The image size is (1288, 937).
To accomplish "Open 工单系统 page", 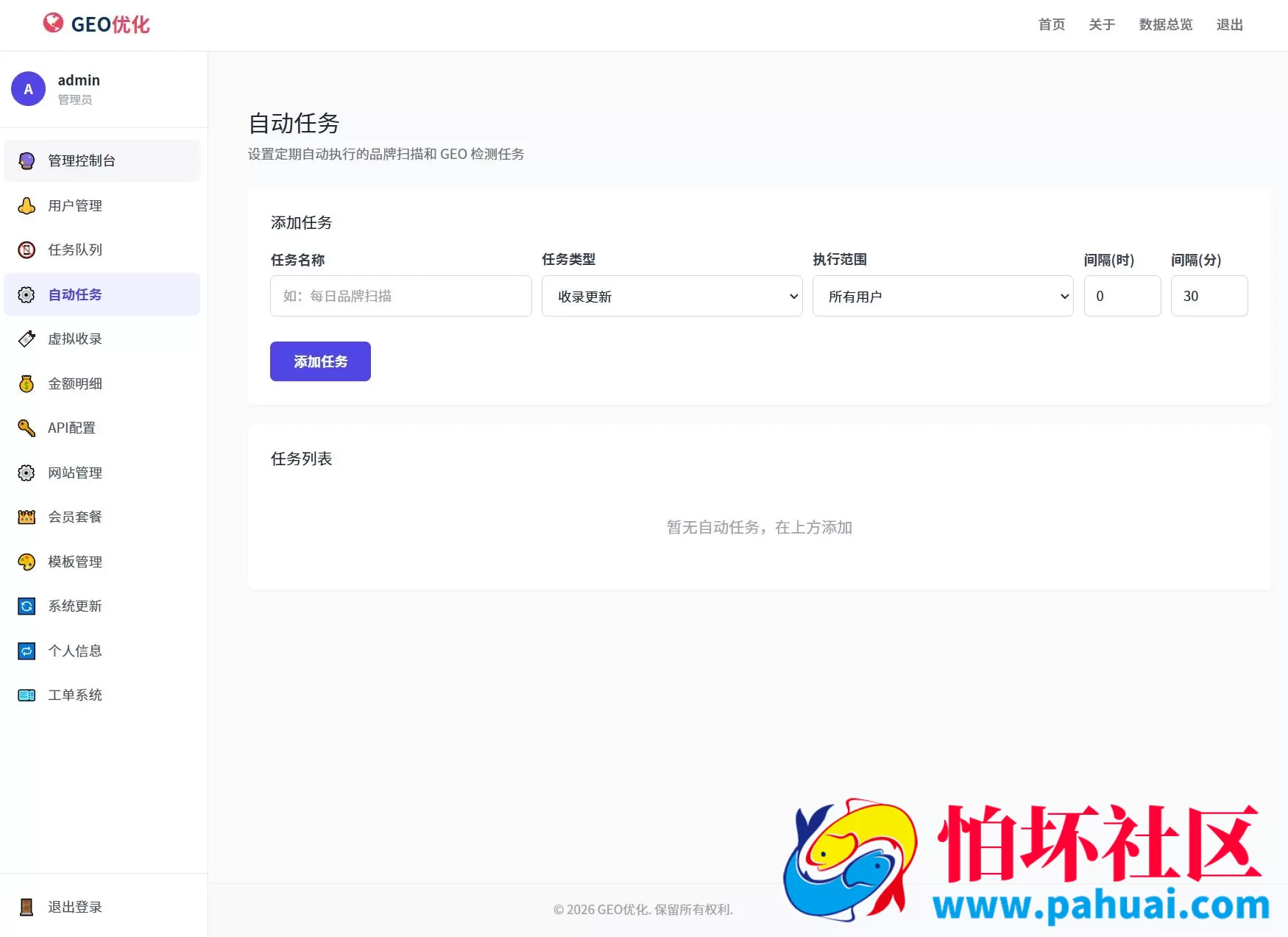I will [102, 695].
